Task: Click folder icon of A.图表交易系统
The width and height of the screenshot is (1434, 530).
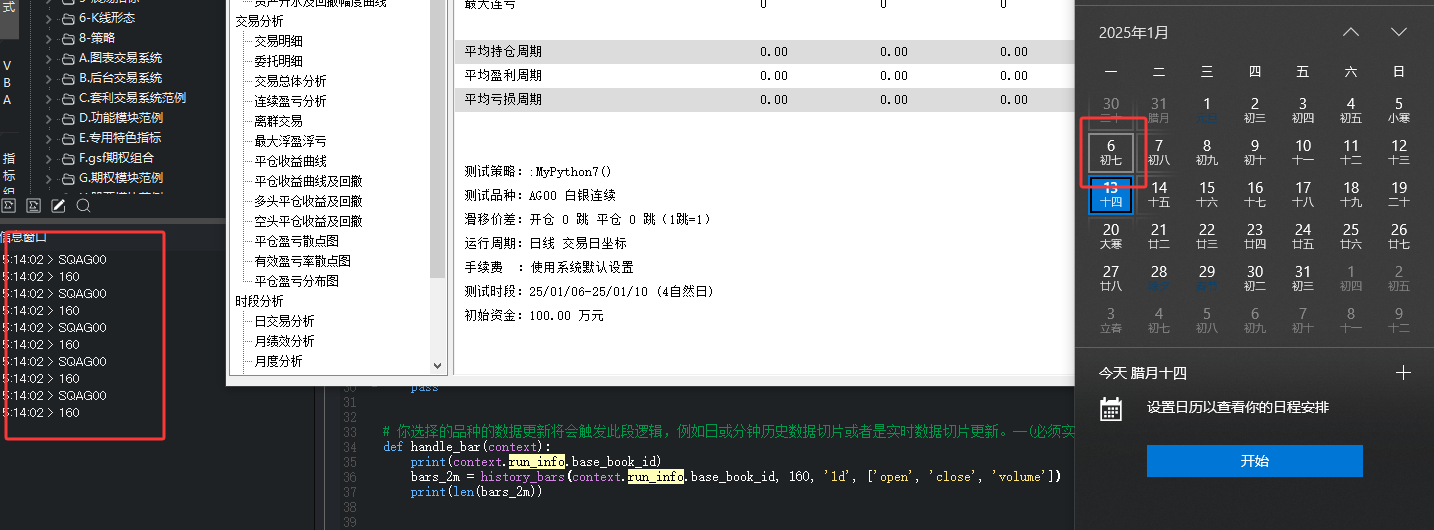Action: (x=68, y=58)
